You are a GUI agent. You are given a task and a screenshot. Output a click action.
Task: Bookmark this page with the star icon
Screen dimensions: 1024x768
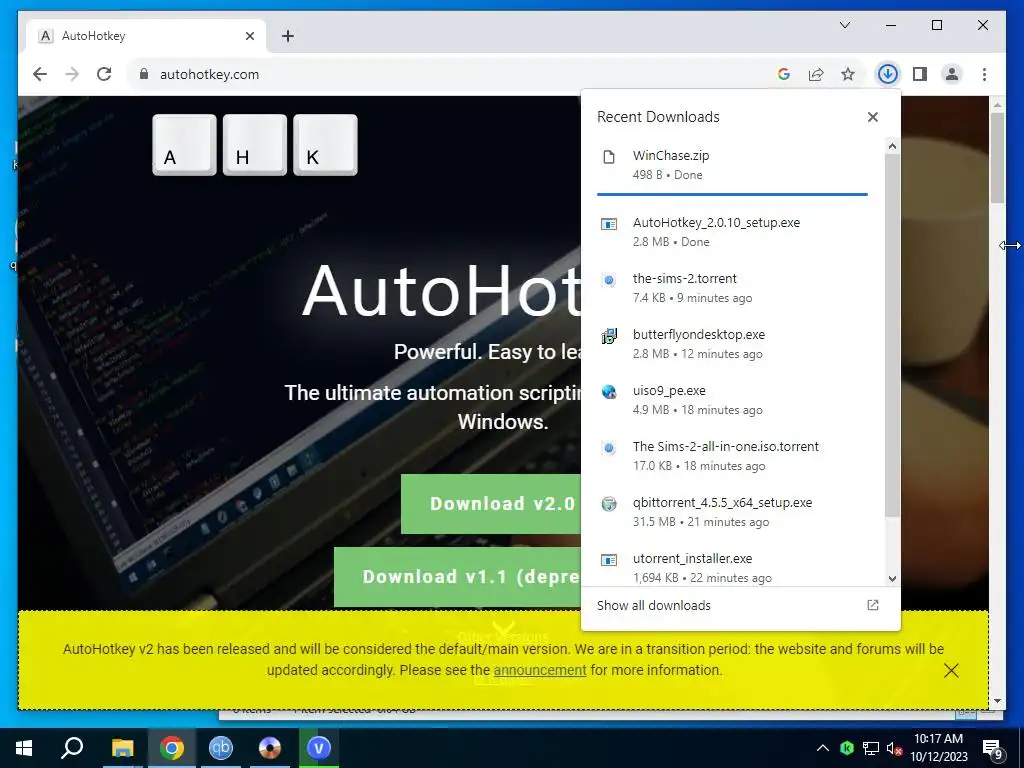tap(848, 74)
